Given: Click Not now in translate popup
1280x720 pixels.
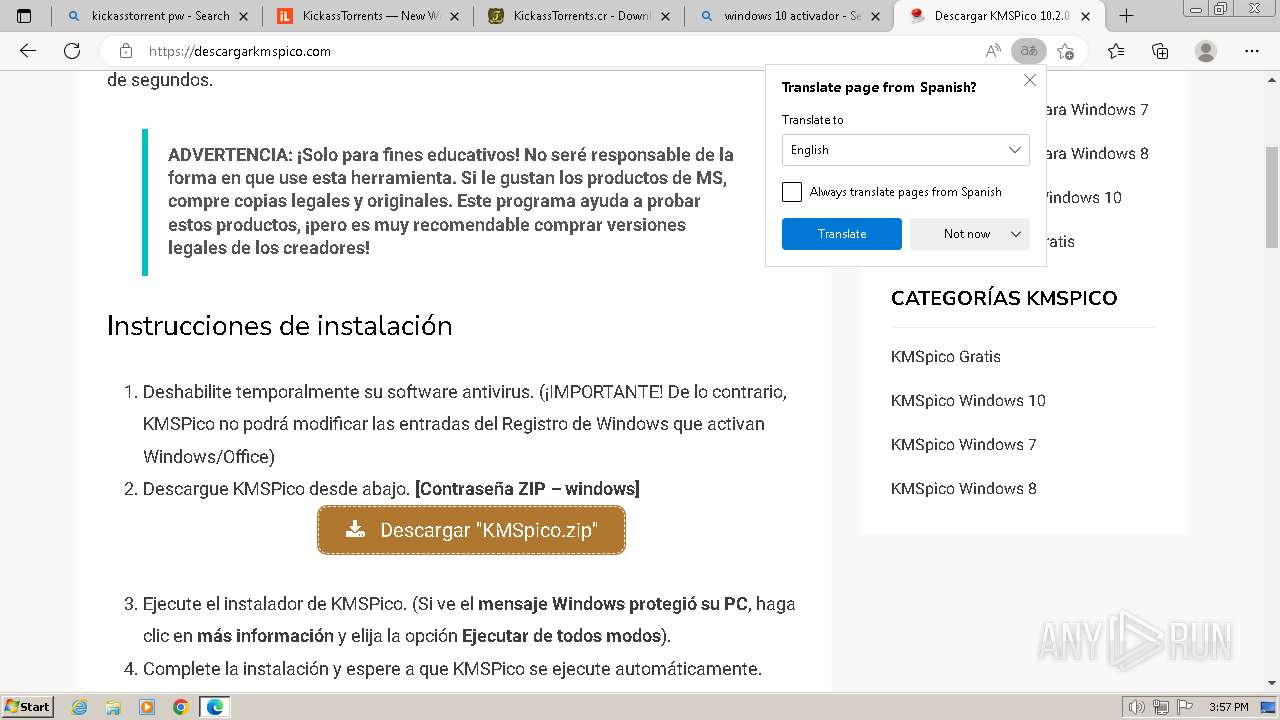Looking at the screenshot, I should 967,234.
